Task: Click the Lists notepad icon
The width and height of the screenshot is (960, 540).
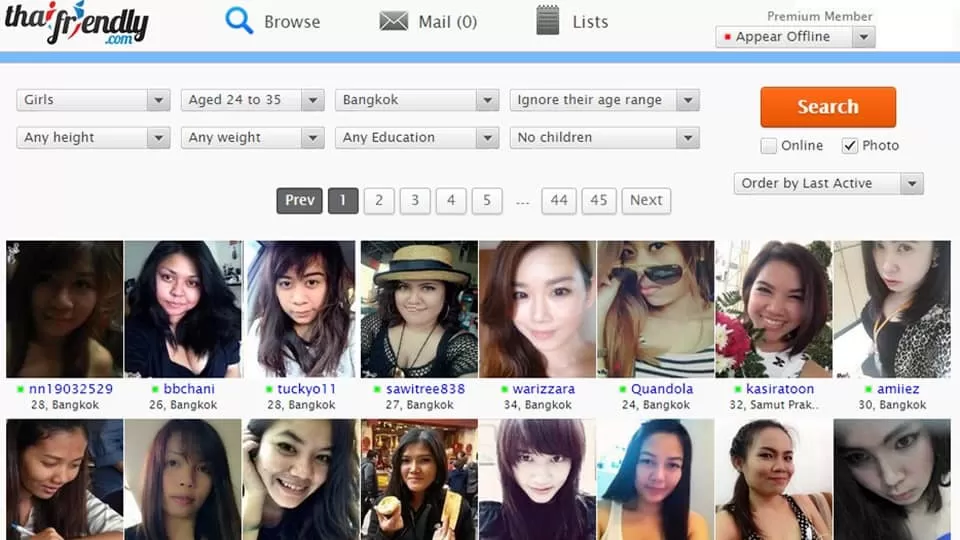Action: tap(547, 21)
